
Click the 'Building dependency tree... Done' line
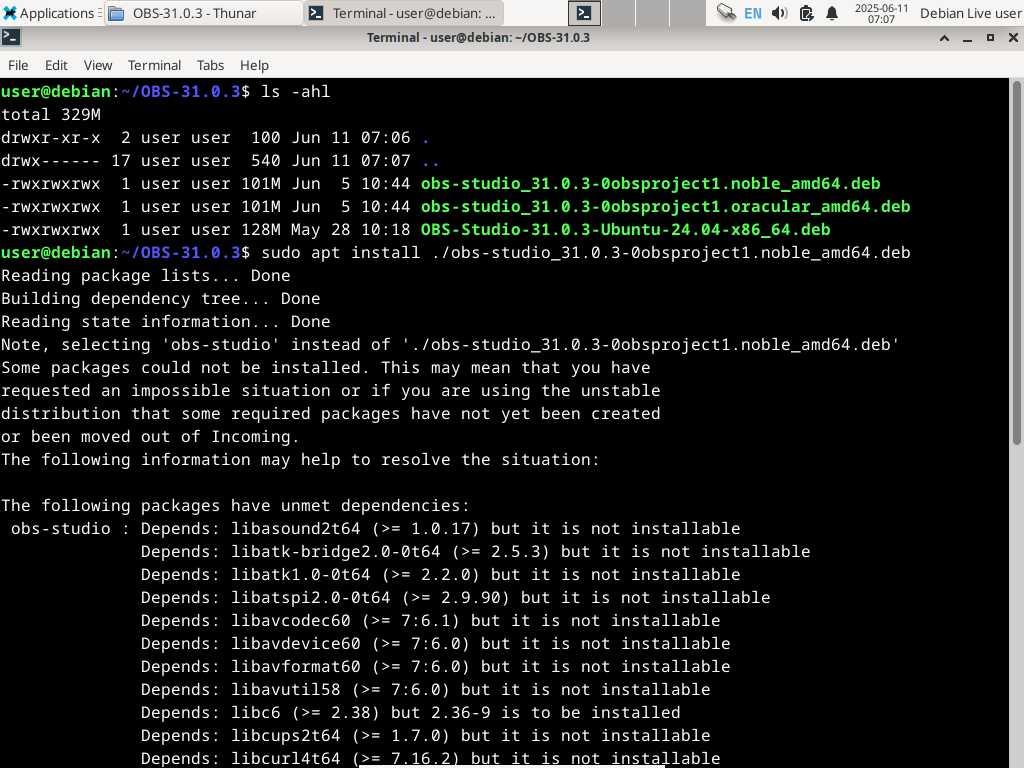tap(161, 298)
